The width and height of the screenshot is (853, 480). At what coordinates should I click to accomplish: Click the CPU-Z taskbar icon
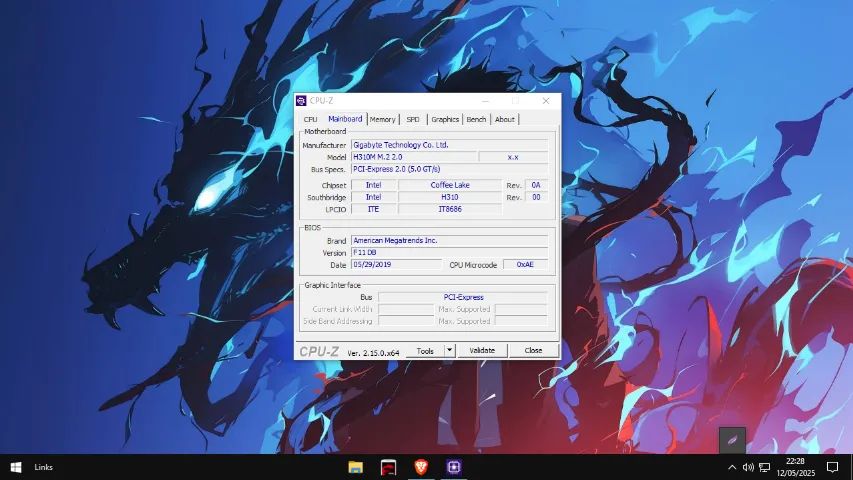pos(454,466)
